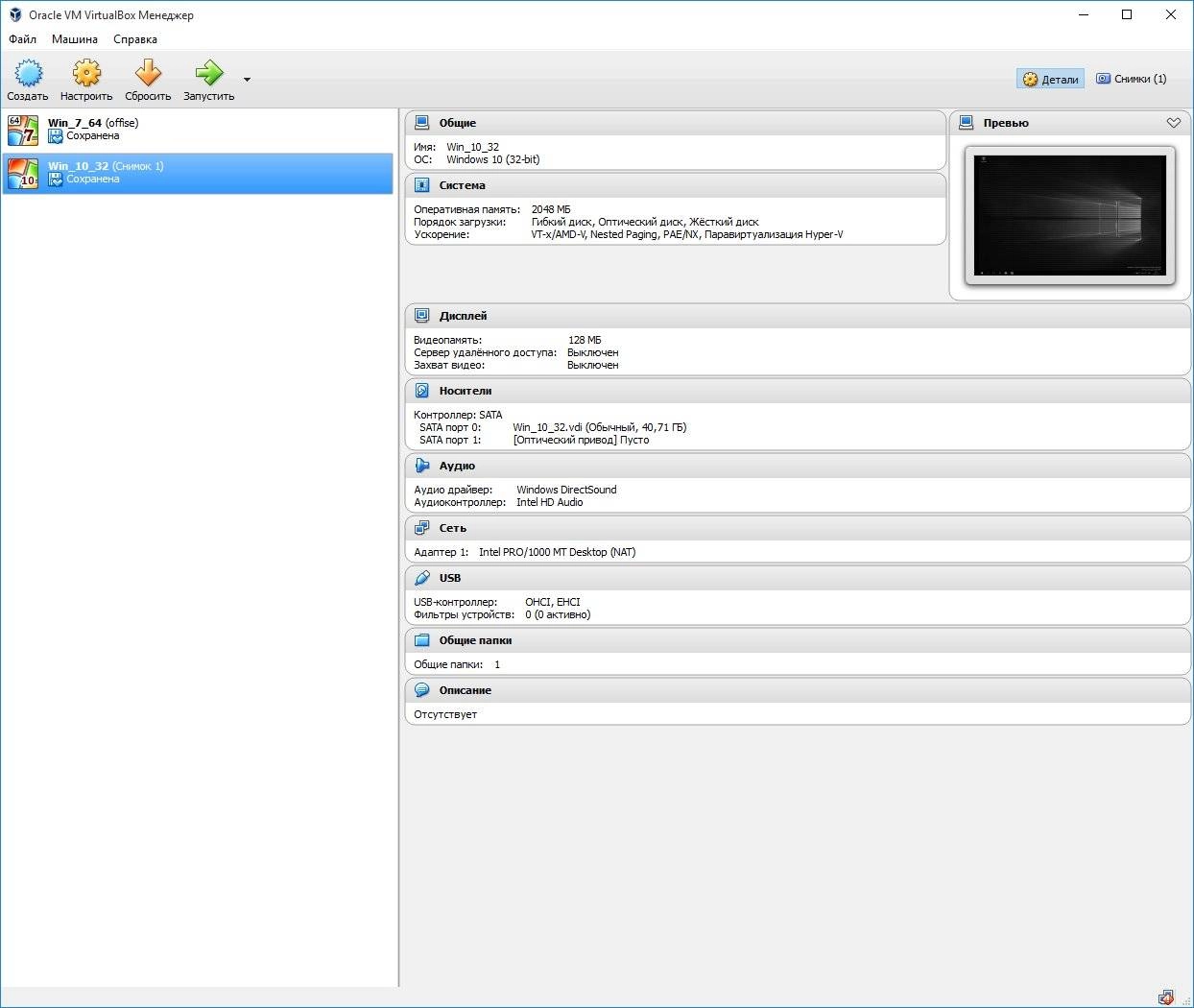
Task: Open the USB section header link
Action: (450, 578)
